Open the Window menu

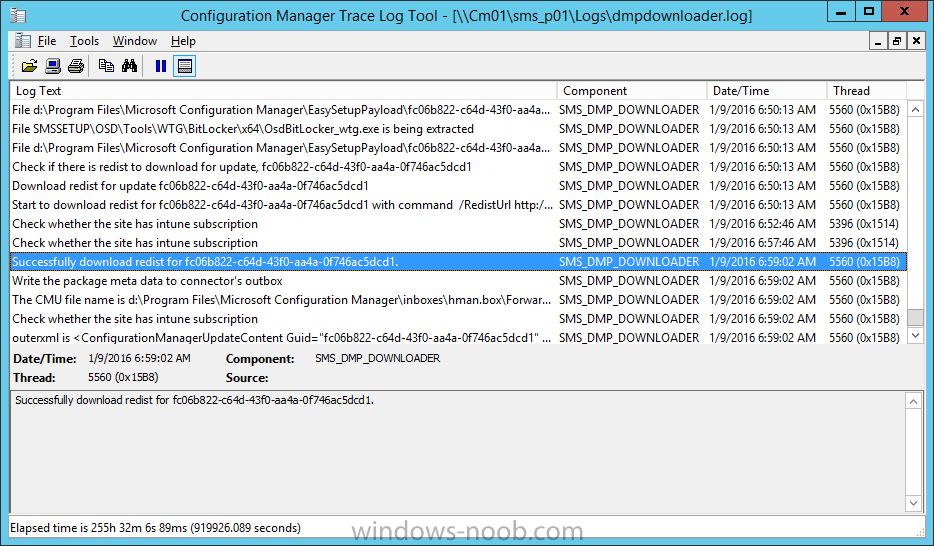pos(135,40)
